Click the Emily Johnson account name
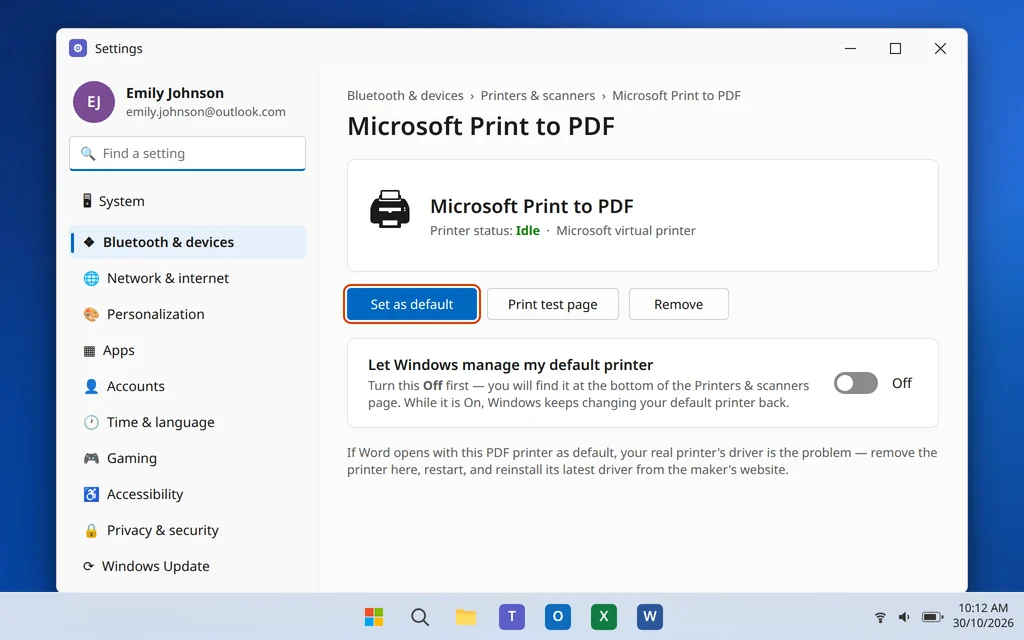This screenshot has height=640, width=1024. click(x=175, y=93)
